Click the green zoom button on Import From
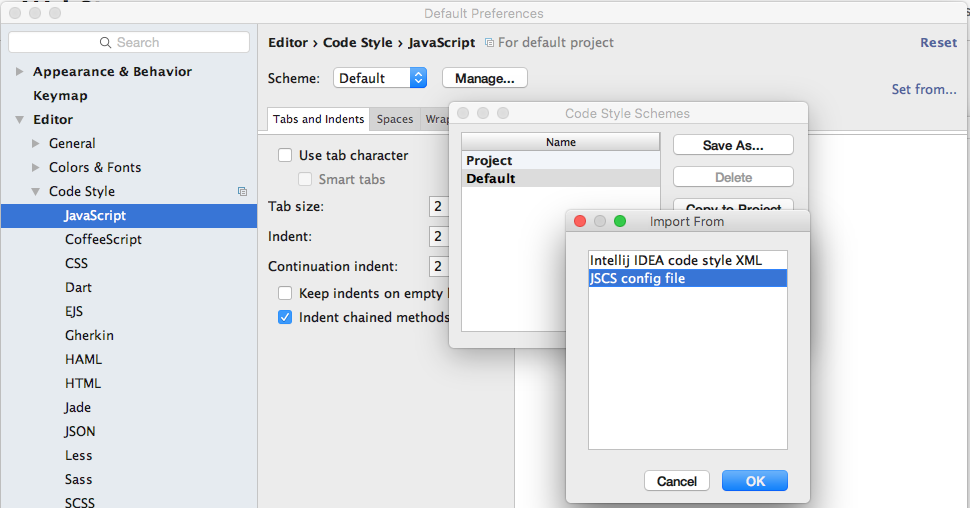Viewport: 970px width, 508px height. 620,221
